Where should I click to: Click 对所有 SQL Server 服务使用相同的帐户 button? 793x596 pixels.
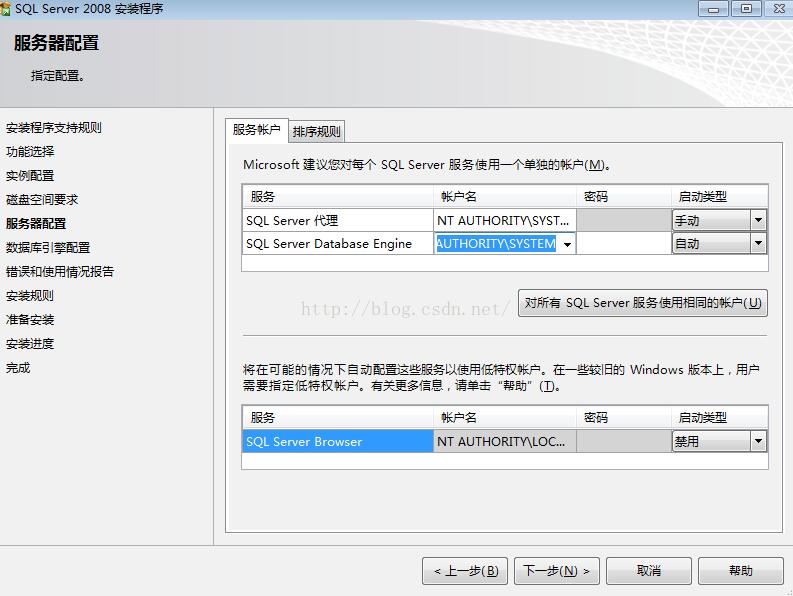pyautogui.click(x=643, y=303)
